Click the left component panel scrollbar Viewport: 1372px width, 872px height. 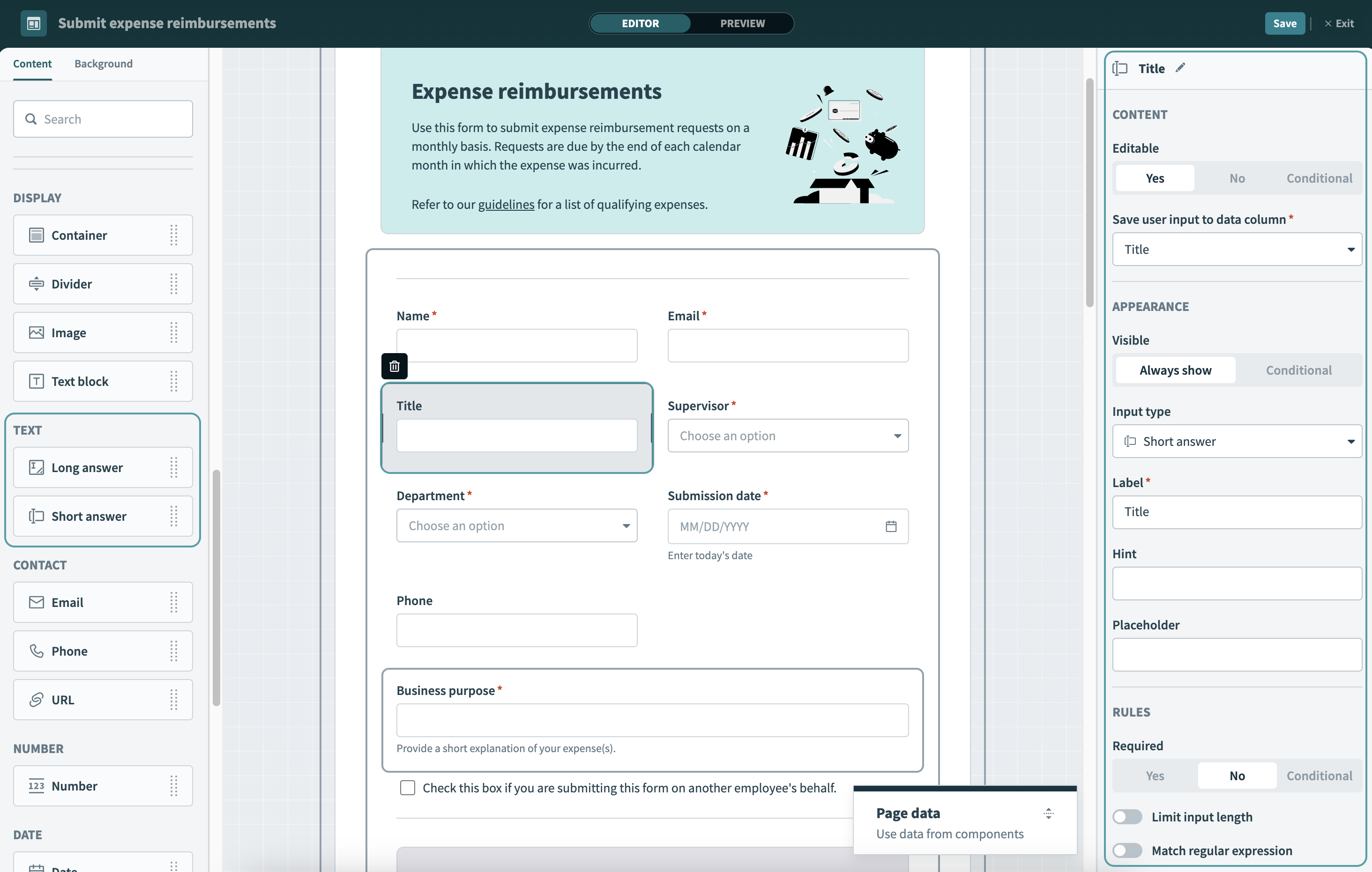tap(216, 587)
